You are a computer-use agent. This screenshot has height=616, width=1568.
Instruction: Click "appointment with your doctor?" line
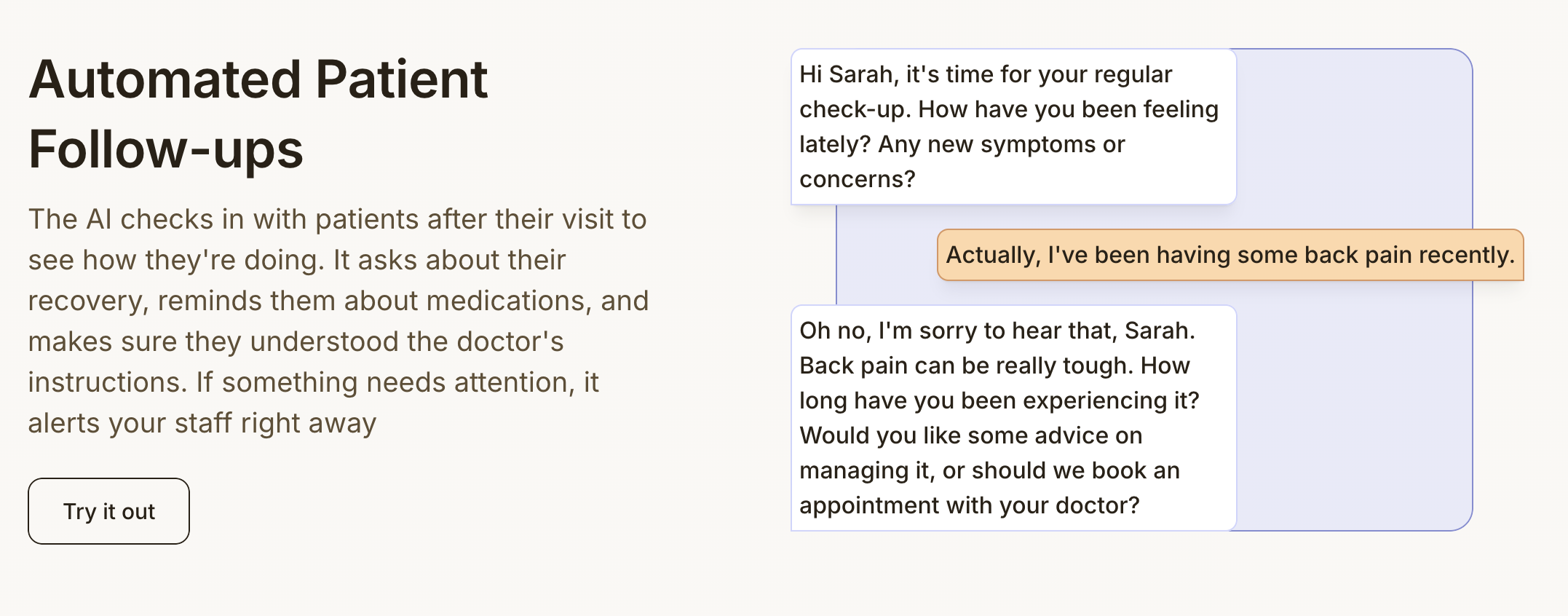pyautogui.click(x=969, y=505)
